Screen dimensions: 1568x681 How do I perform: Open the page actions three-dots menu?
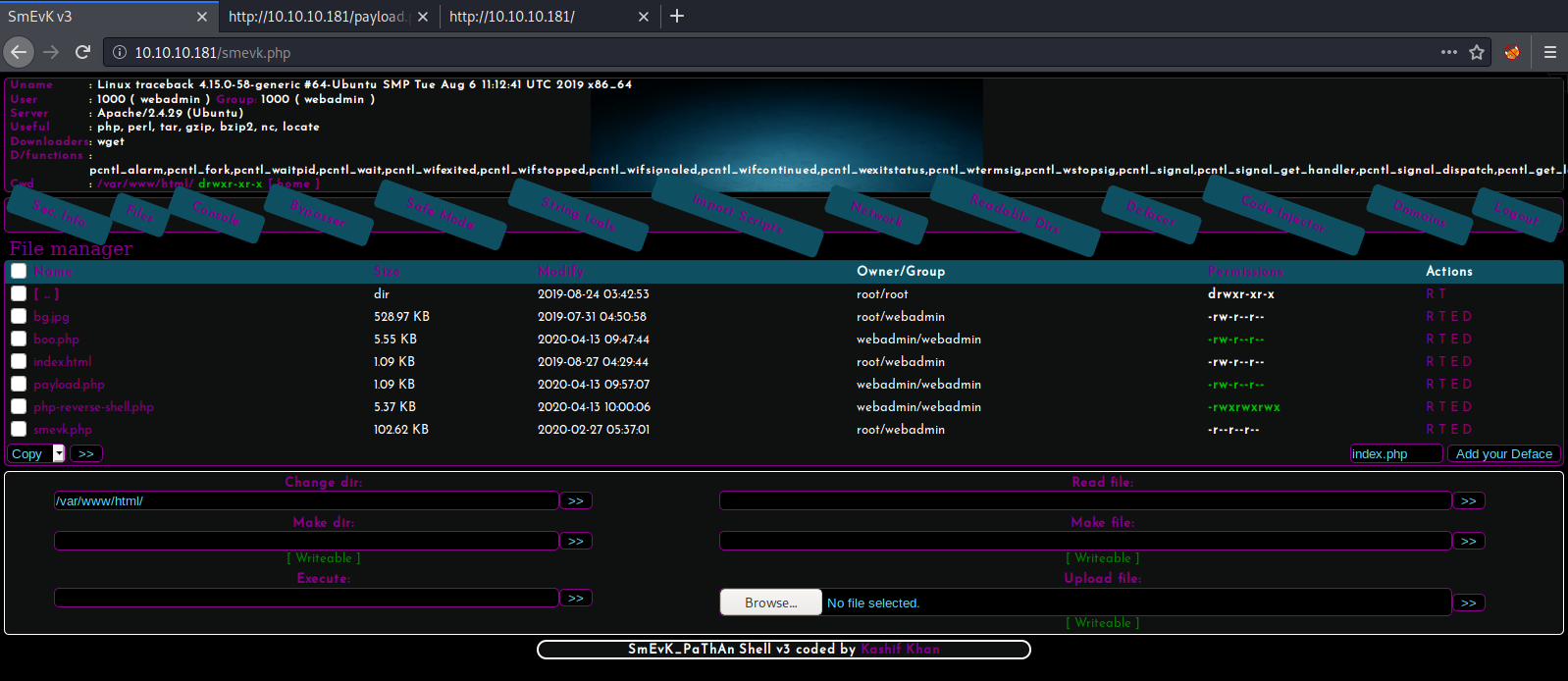click(1448, 52)
